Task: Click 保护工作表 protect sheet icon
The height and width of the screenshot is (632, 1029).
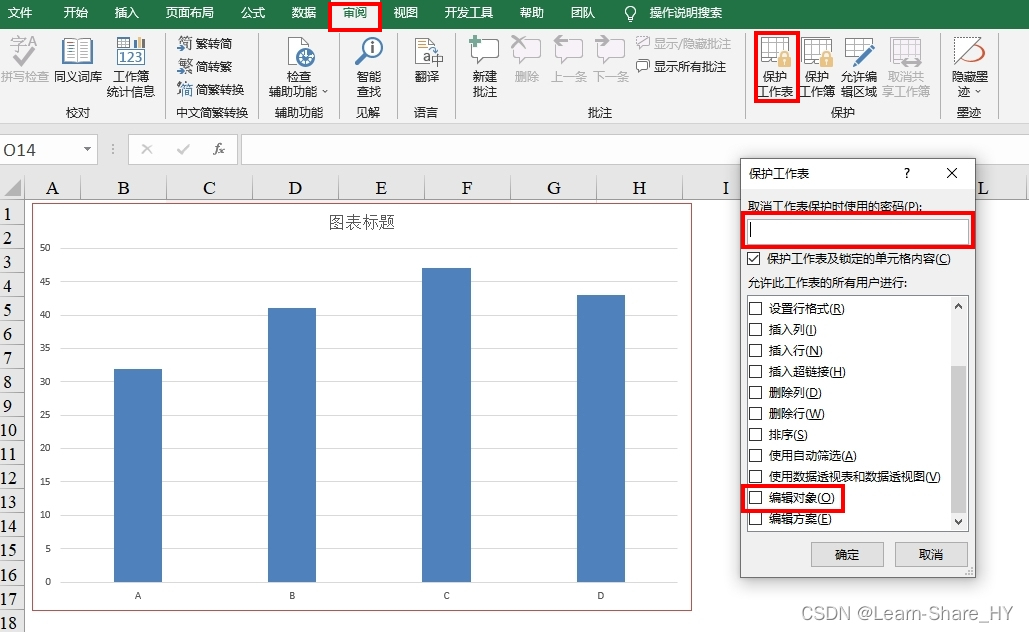Action: pyautogui.click(x=776, y=52)
